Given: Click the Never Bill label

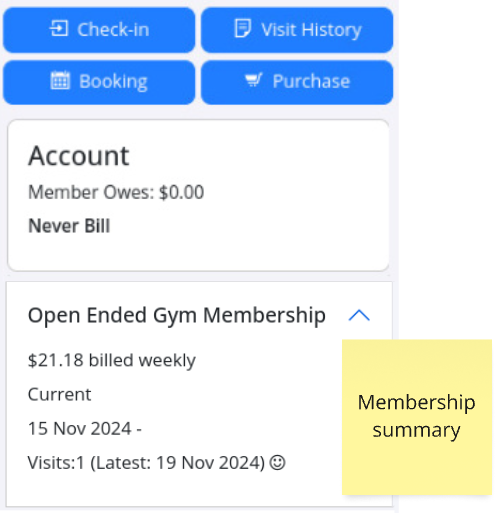Looking at the screenshot, I should pyautogui.click(x=69, y=226).
